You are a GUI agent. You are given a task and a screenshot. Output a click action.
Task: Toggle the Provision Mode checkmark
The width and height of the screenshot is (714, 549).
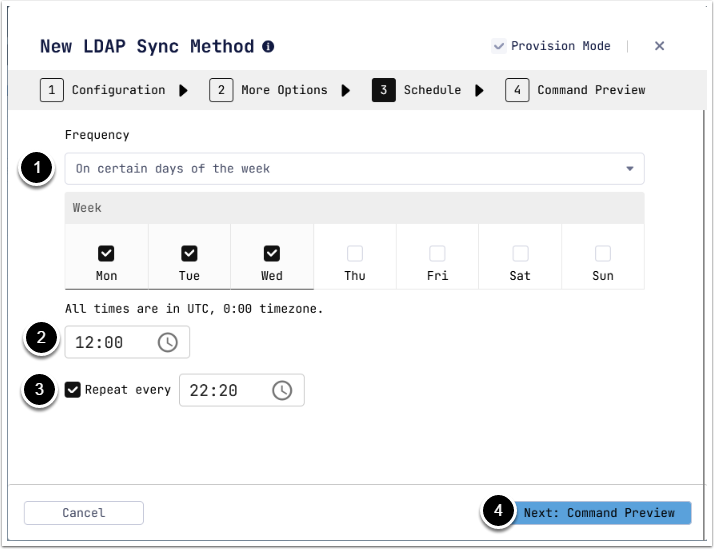499,46
